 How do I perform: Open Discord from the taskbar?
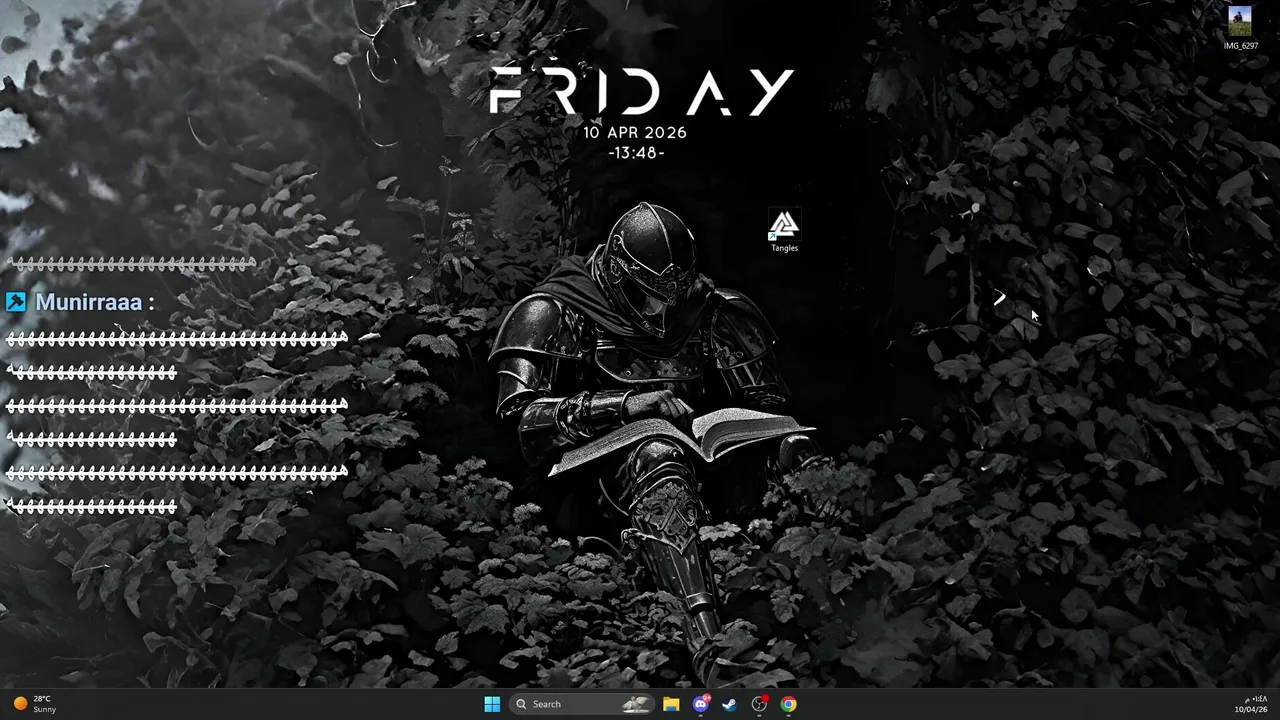point(701,704)
